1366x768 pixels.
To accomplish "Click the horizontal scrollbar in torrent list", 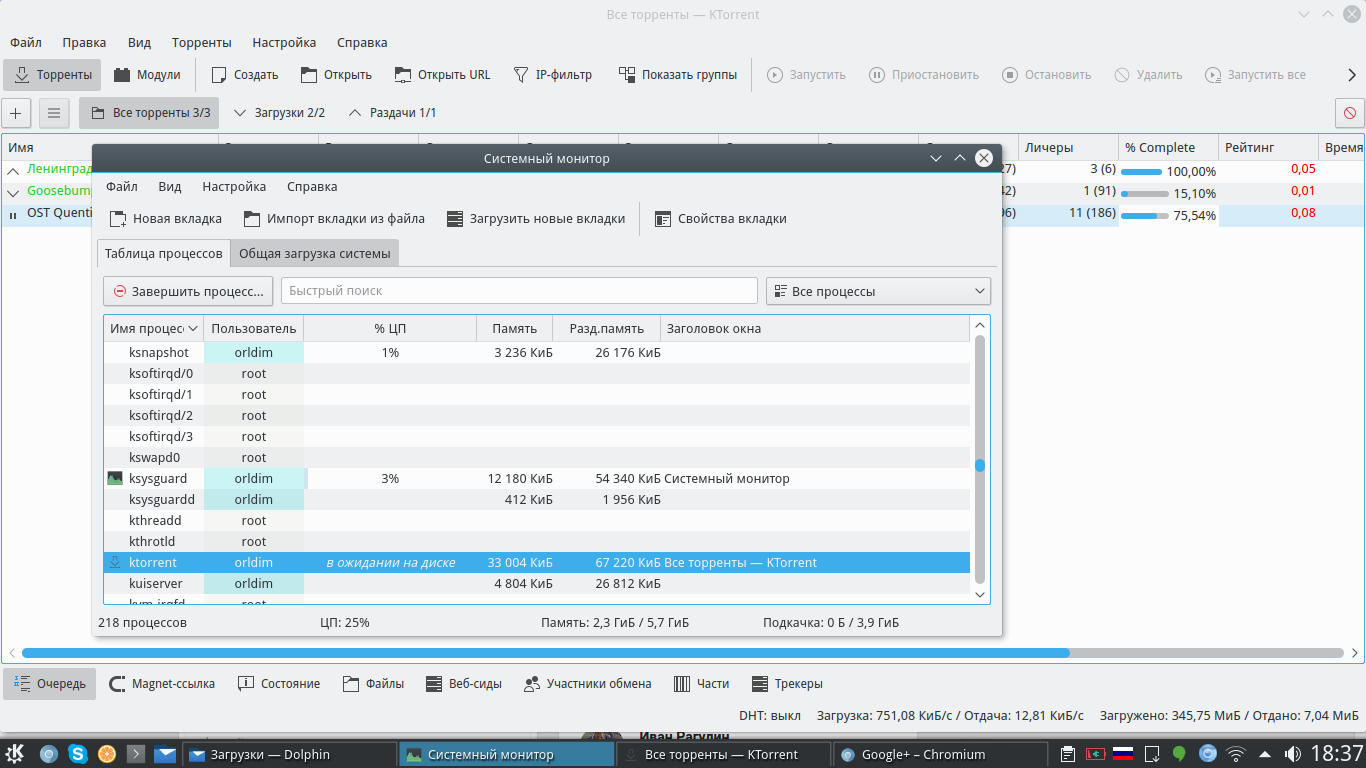I will click(545, 653).
